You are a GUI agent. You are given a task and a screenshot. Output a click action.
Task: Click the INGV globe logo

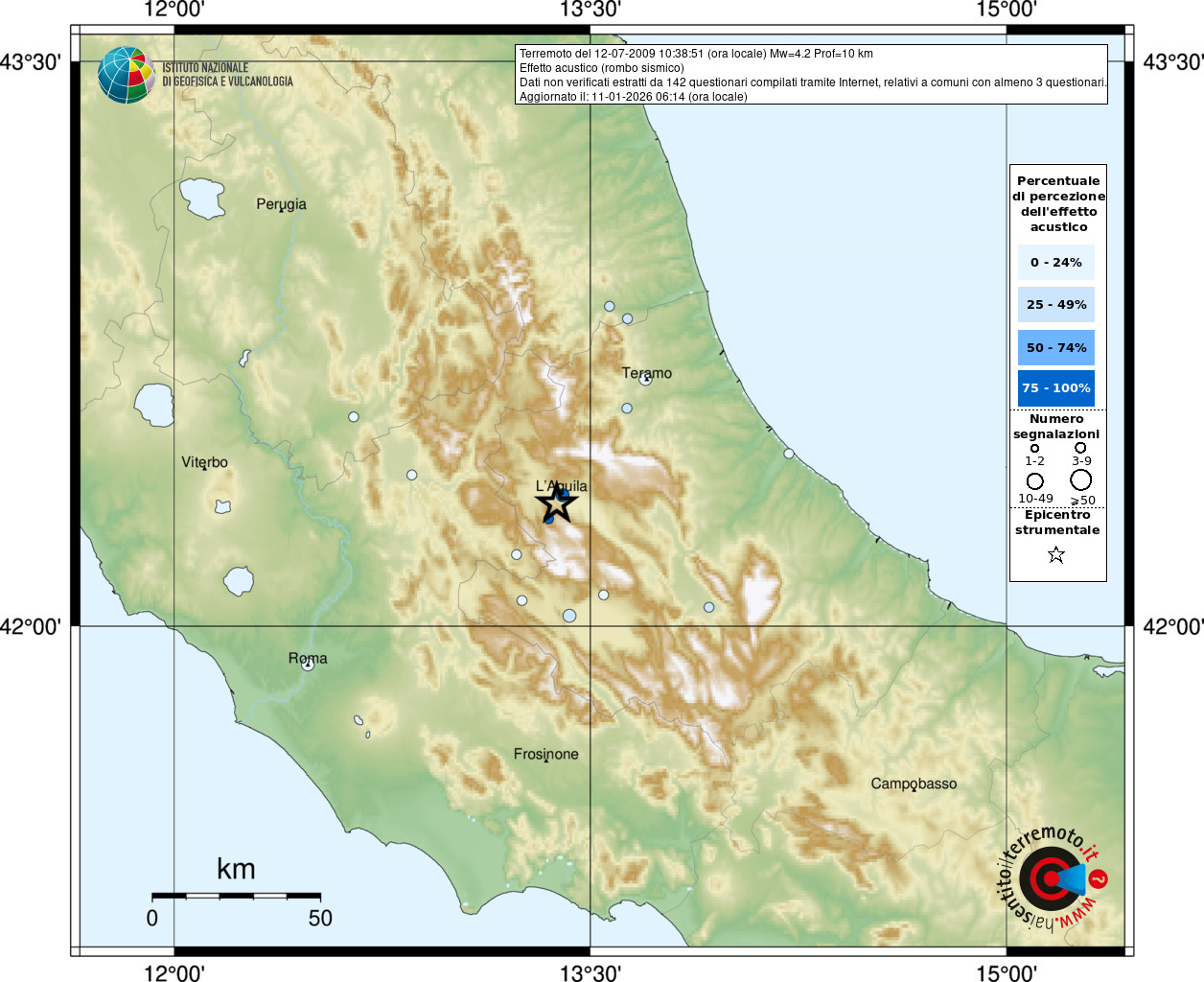(127, 75)
